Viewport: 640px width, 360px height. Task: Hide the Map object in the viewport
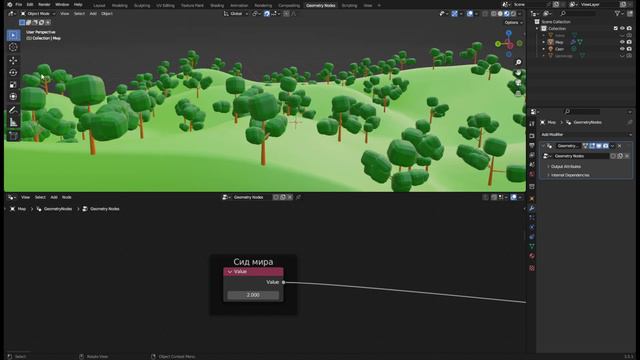[622, 42]
